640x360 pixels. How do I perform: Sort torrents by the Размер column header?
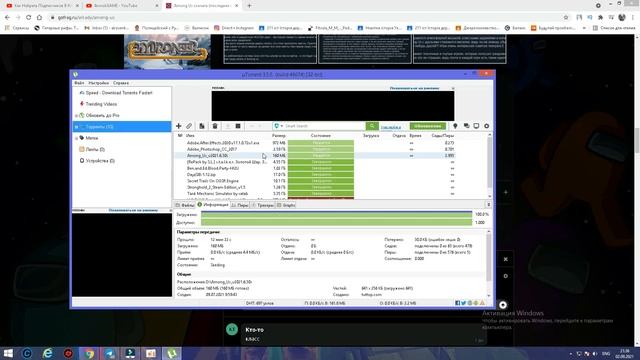click(279, 136)
